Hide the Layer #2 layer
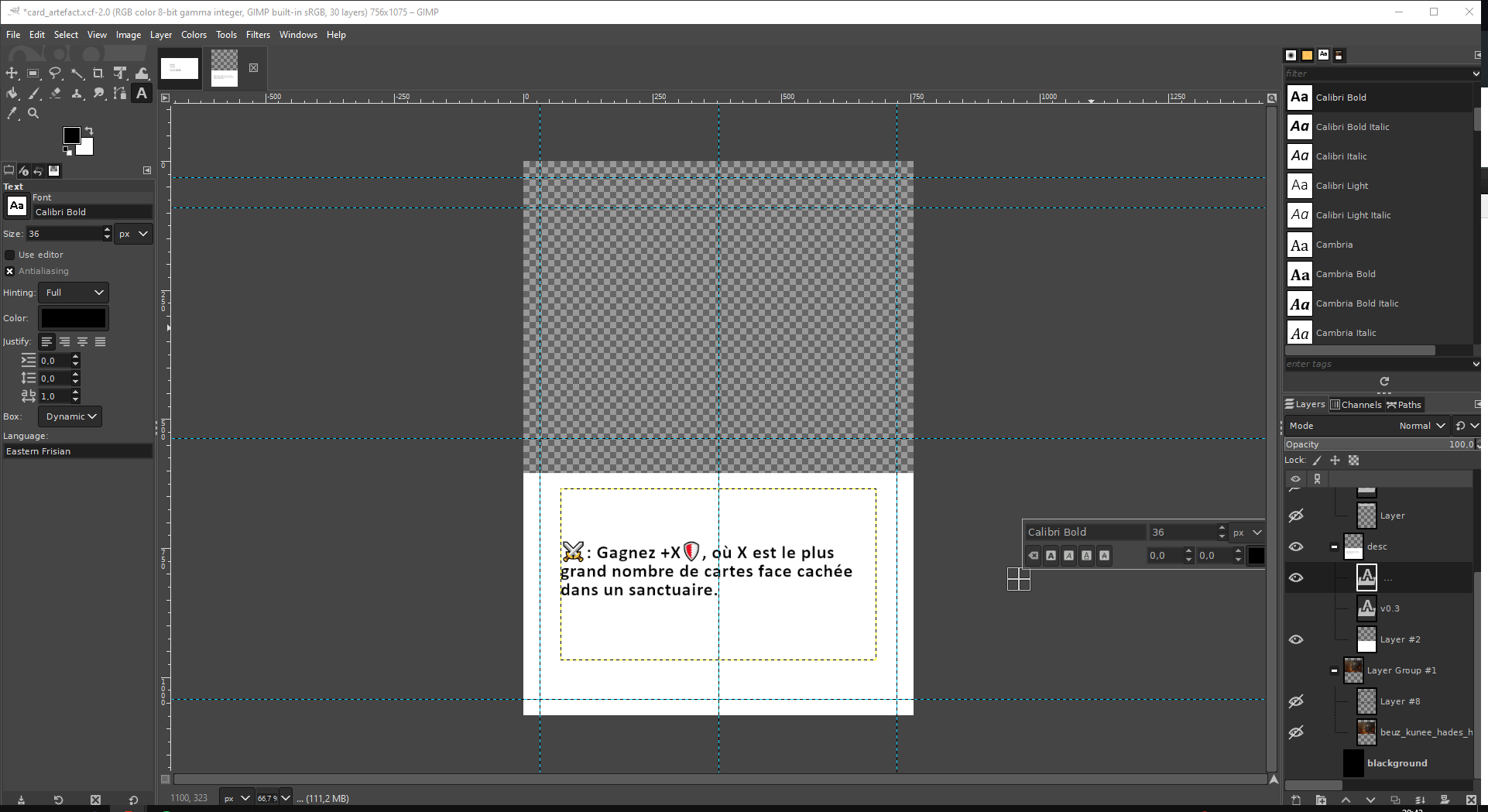This screenshot has width=1488, height=812. 1295,639
